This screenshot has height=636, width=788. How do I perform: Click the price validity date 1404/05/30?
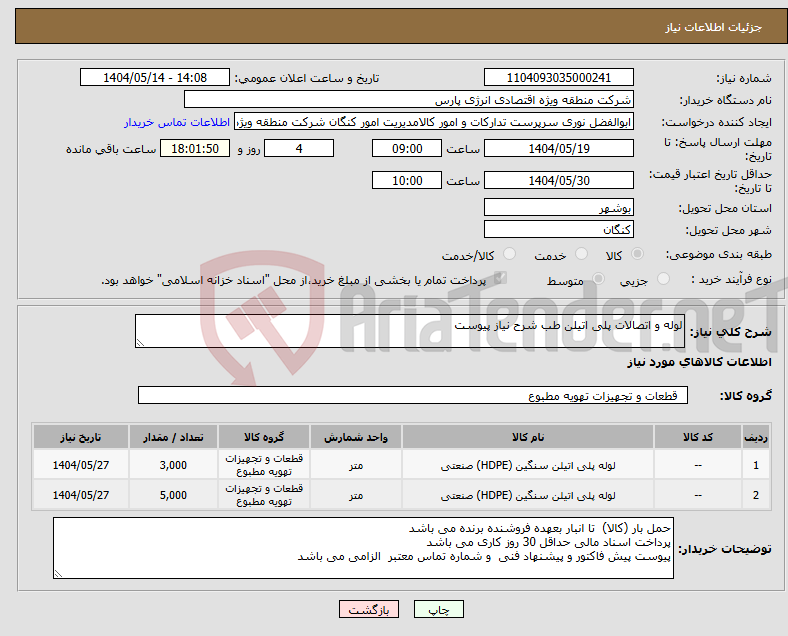[558, 180]
